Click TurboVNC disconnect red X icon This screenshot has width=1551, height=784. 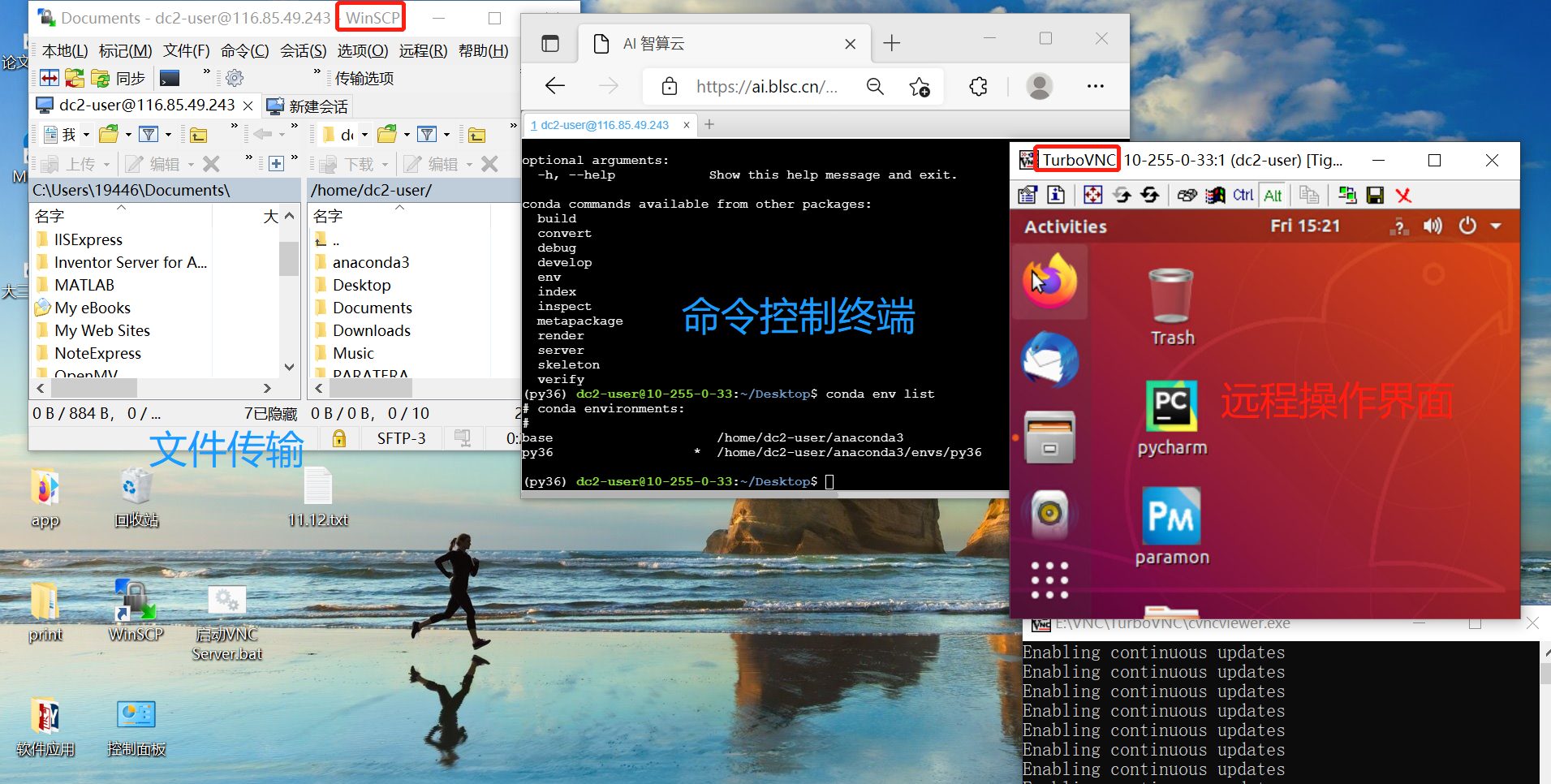pos(1403,195)
